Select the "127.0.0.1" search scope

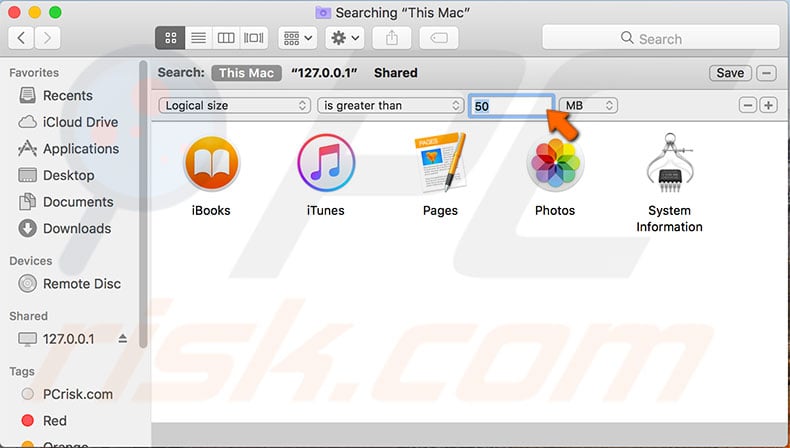tap(324, 73)
